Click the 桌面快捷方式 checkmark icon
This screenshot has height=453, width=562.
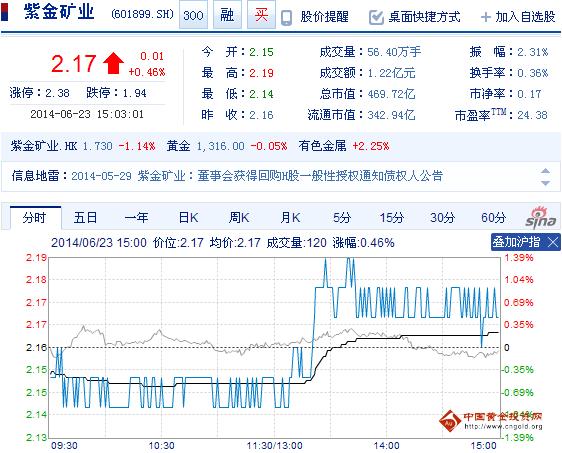click(x=376, y=17)
